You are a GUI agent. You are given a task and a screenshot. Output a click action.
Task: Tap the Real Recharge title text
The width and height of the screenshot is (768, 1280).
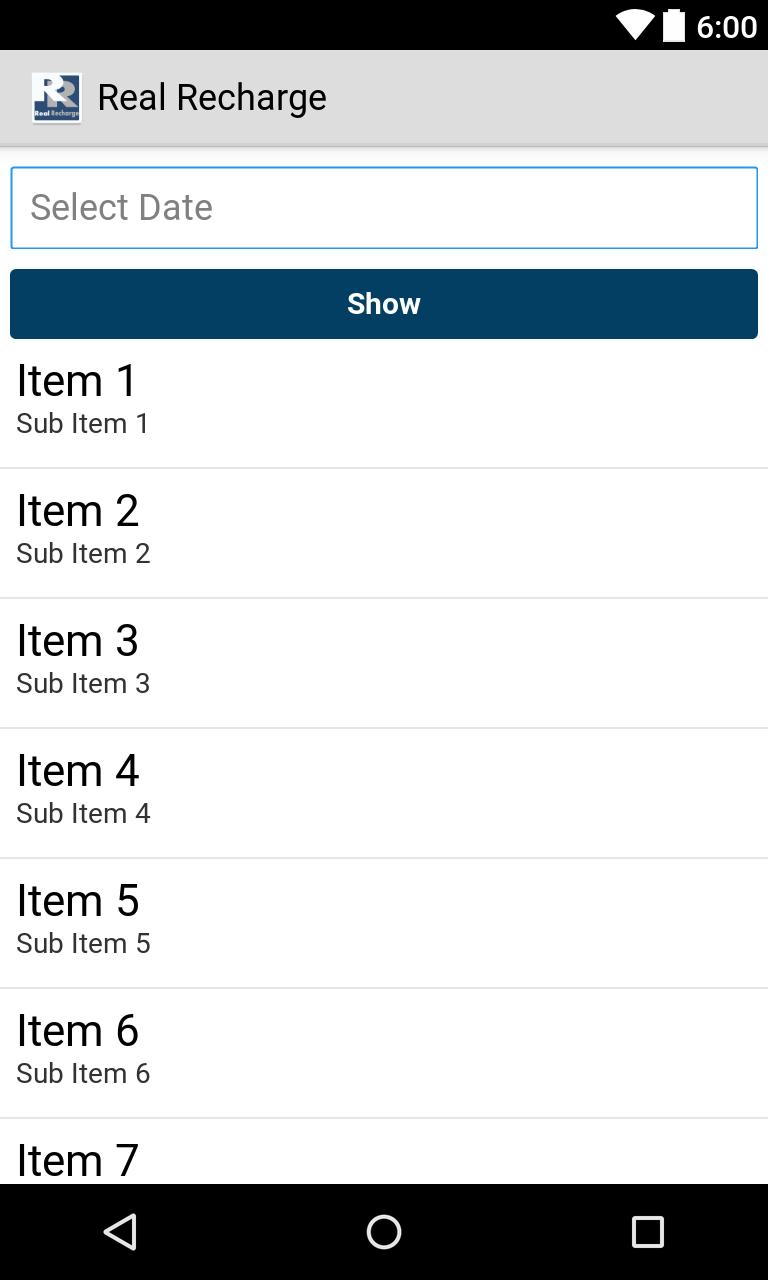212,97
